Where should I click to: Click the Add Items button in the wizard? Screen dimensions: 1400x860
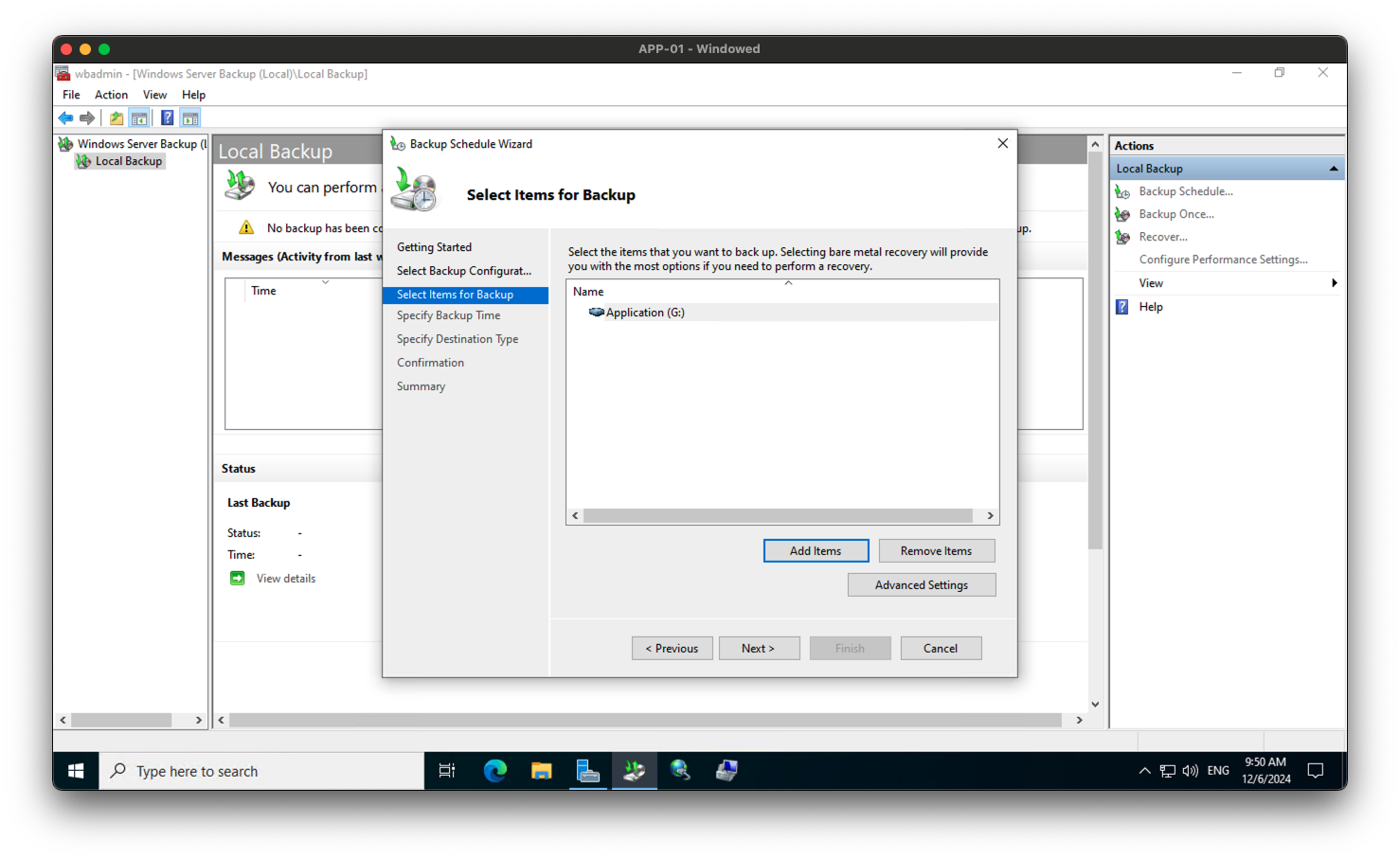click(816, 550)
